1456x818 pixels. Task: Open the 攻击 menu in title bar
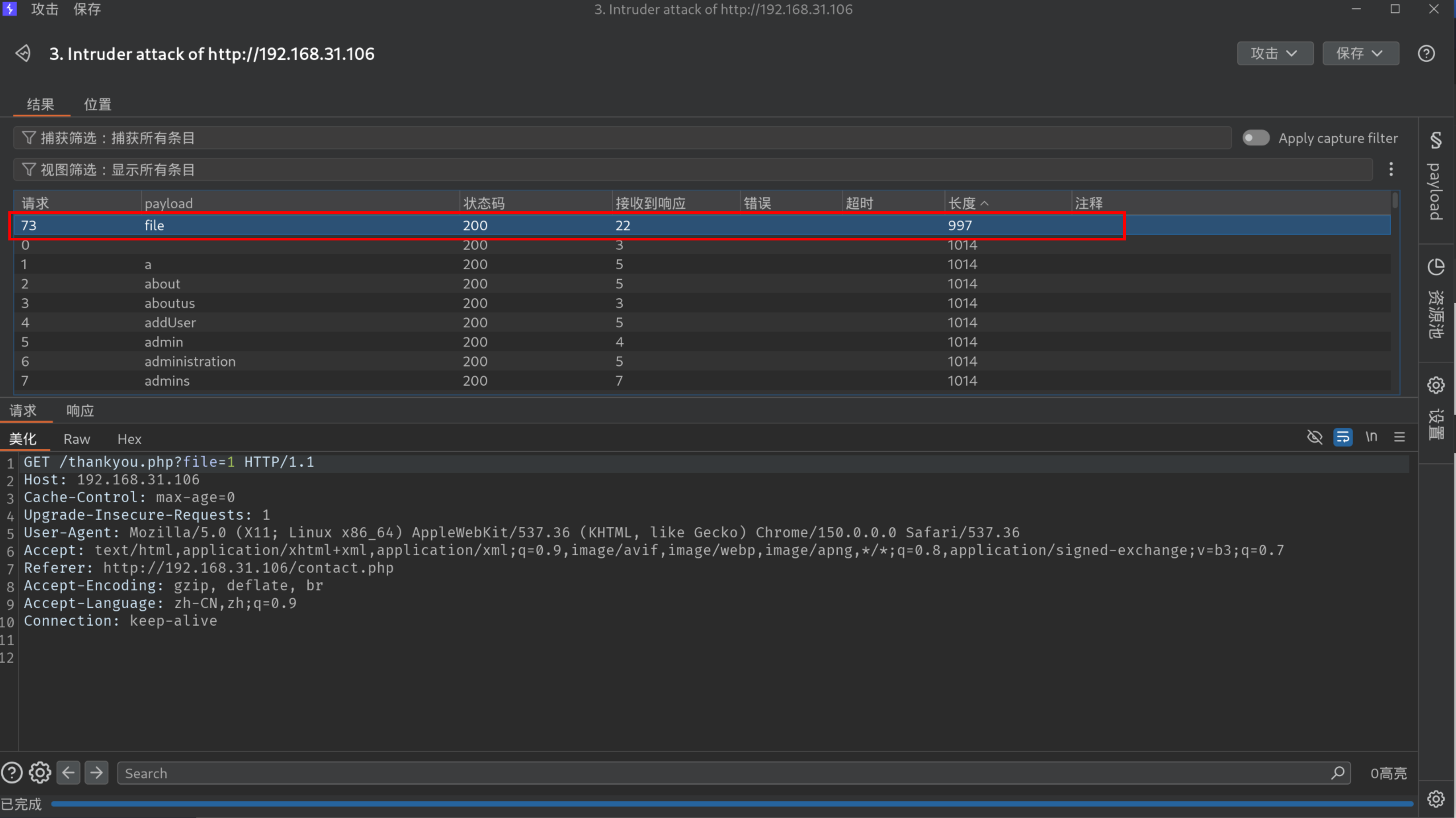[45, 9]
